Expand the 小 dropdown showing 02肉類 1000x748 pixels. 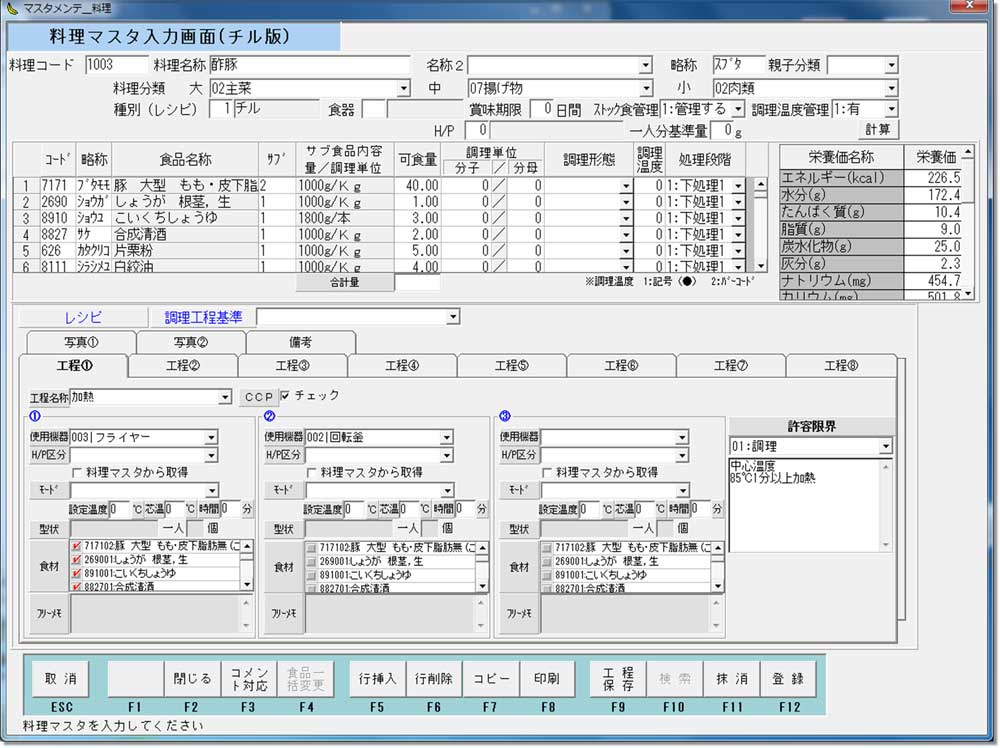(x=891, y=88)
